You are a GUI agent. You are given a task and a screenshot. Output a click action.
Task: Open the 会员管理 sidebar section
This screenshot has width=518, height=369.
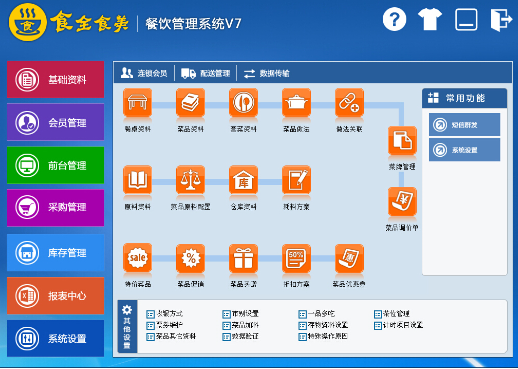[x=56, y=122]
